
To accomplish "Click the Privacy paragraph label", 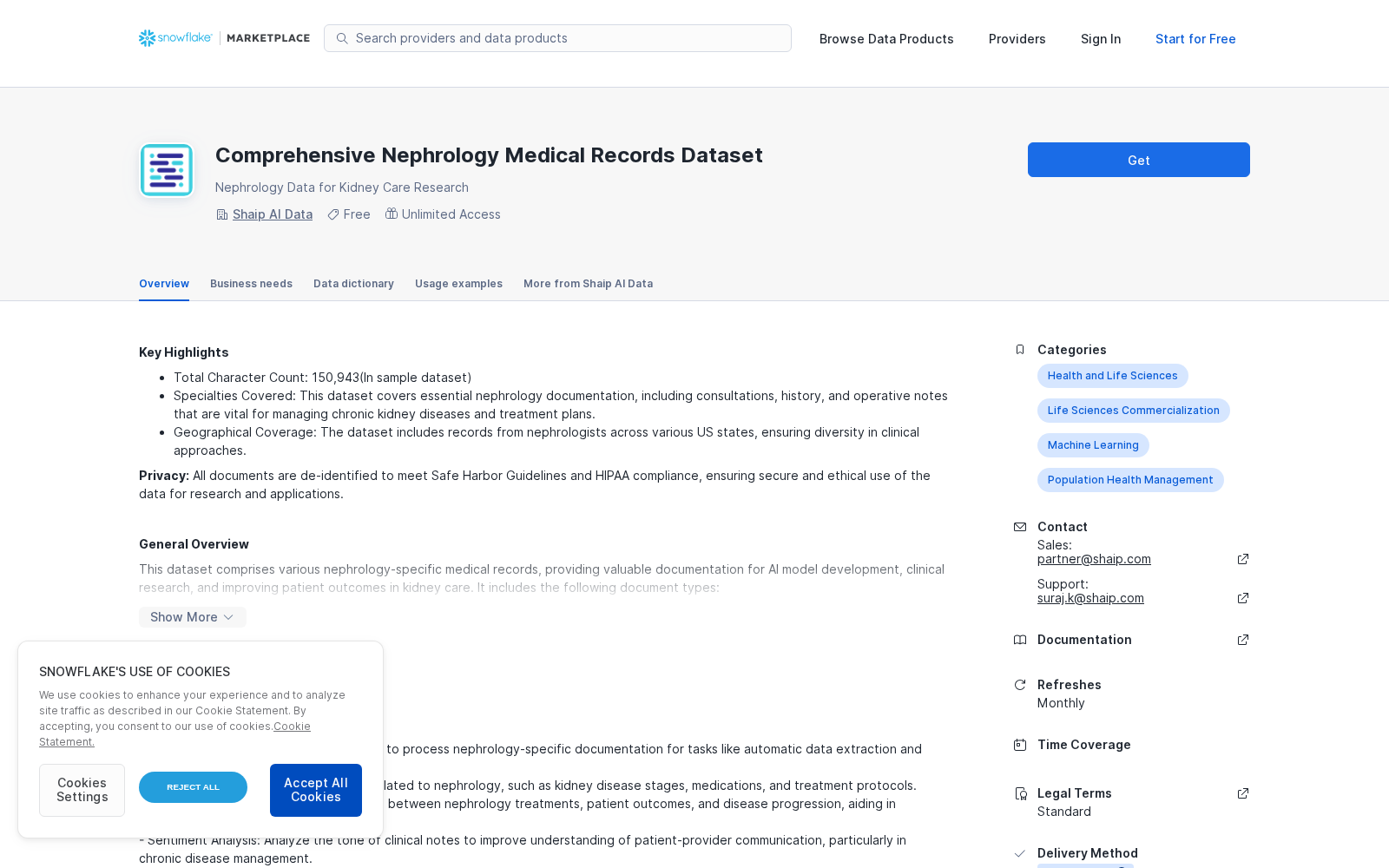I will coord(164,476).
